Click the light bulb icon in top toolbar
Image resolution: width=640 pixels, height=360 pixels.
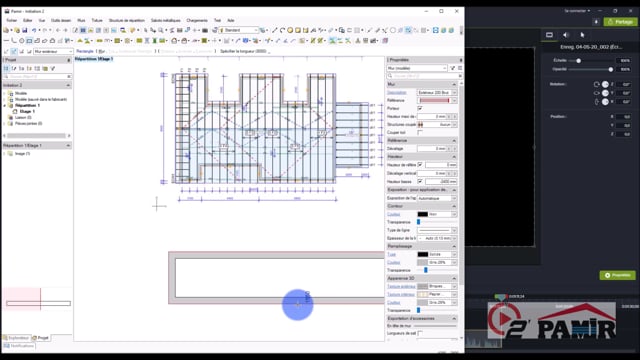click(132, 30)
